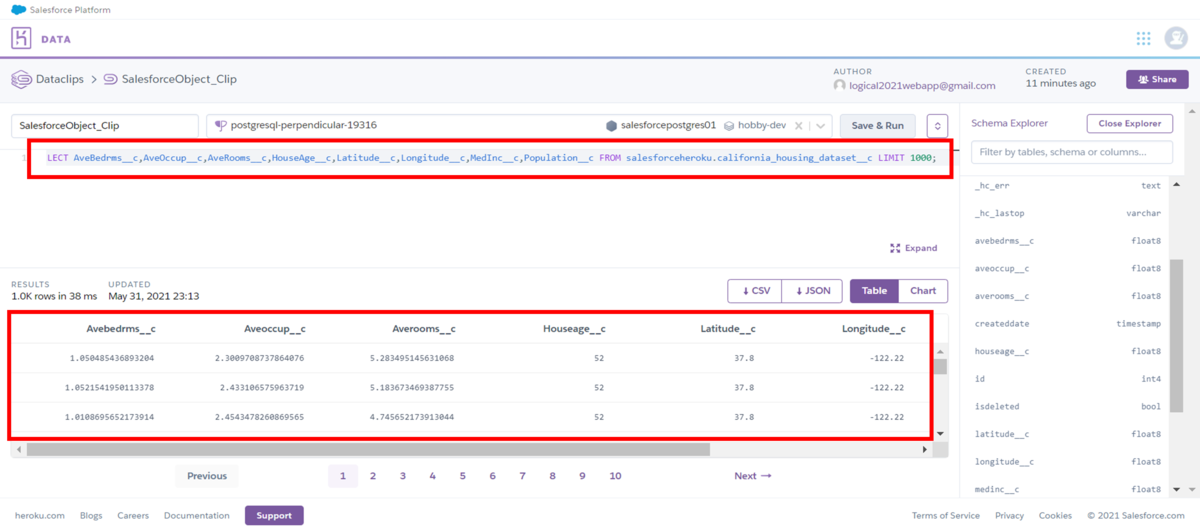Click the Averooms__c column header

tap(424, 328)
